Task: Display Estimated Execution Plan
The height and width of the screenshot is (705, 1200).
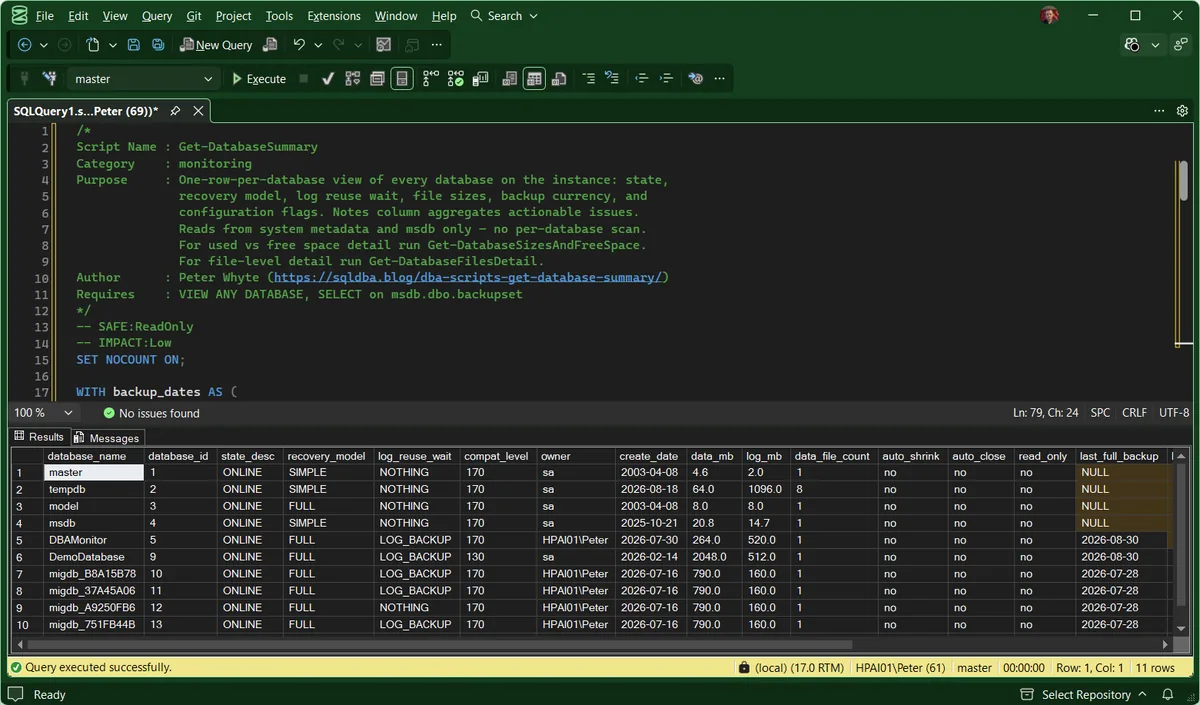Action: [353, 78]
